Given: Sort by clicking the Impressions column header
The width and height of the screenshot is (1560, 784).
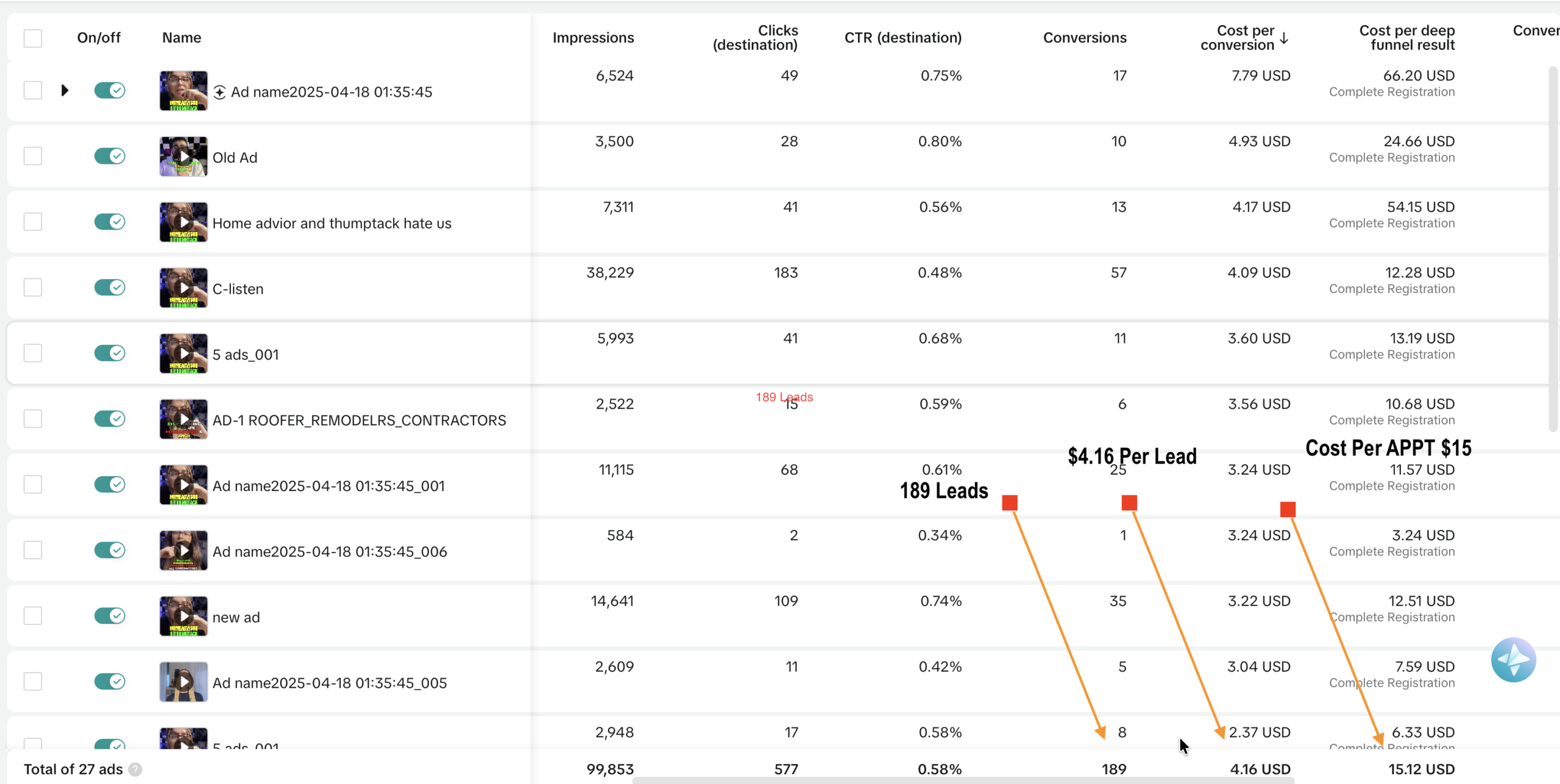Looking at the screenshot, I should (593, 38).
